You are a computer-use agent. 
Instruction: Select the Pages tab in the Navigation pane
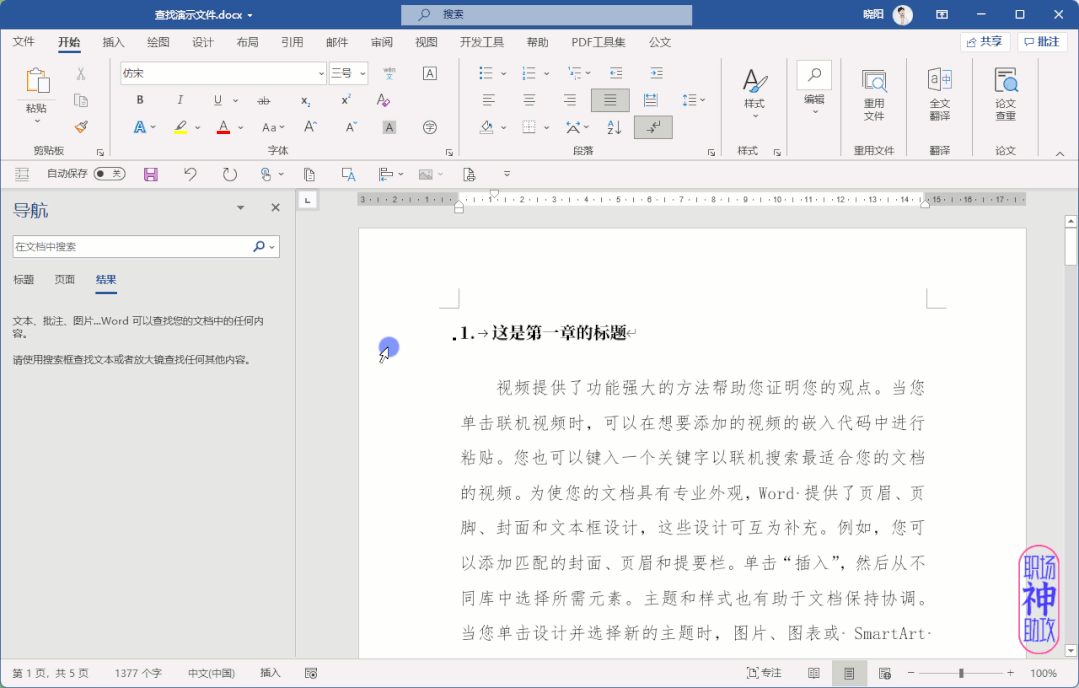tap(65, 279)
